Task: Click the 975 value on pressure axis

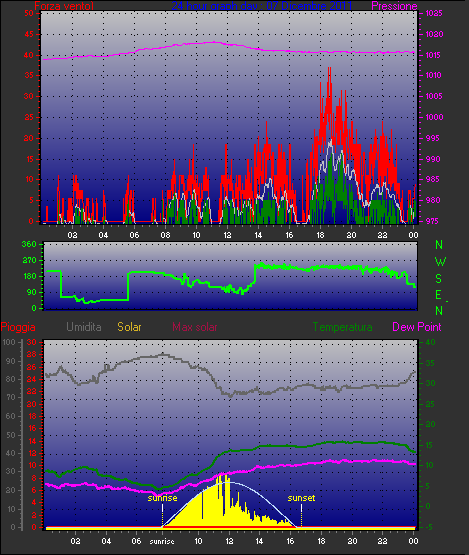Action: [x=431, y=221]
